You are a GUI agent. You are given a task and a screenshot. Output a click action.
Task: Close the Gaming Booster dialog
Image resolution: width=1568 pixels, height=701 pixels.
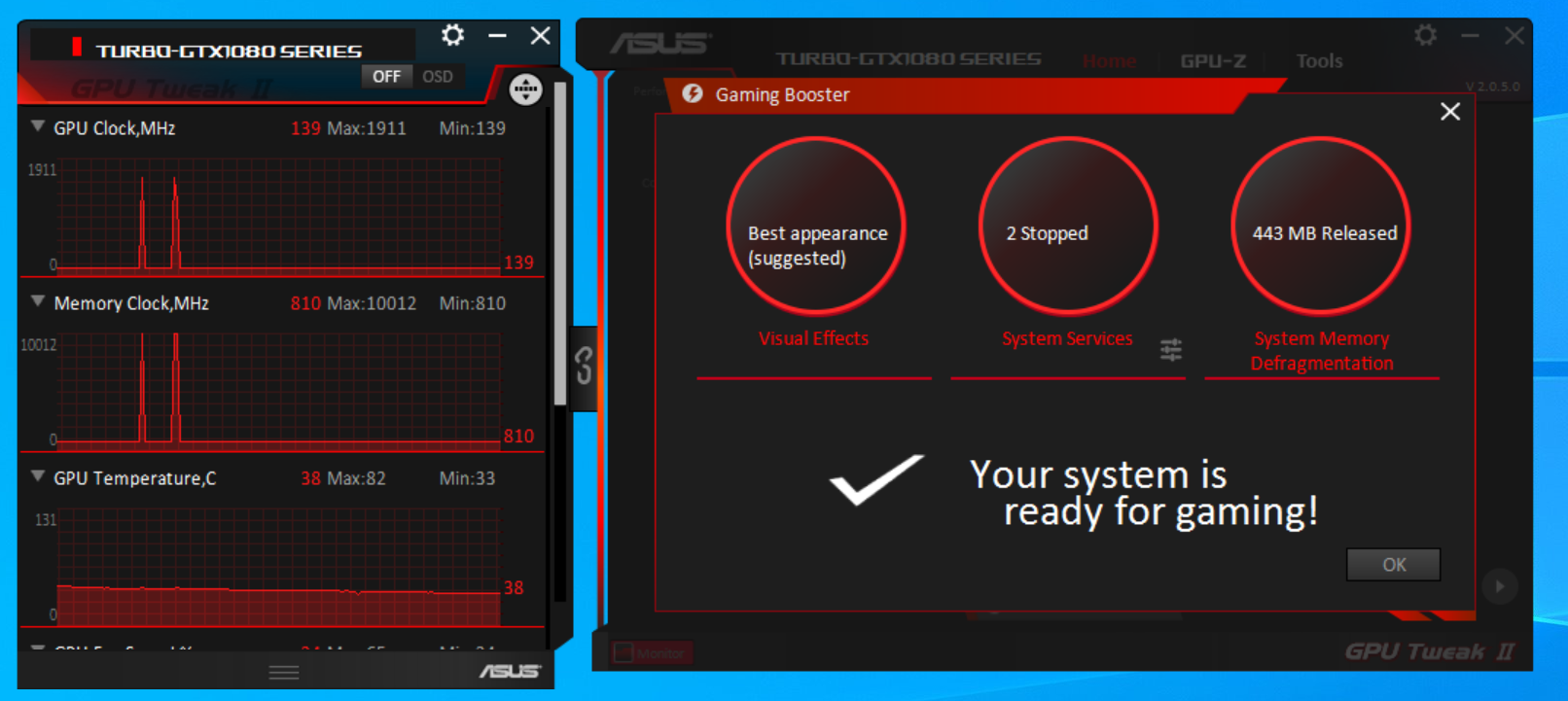point(1450,112)
